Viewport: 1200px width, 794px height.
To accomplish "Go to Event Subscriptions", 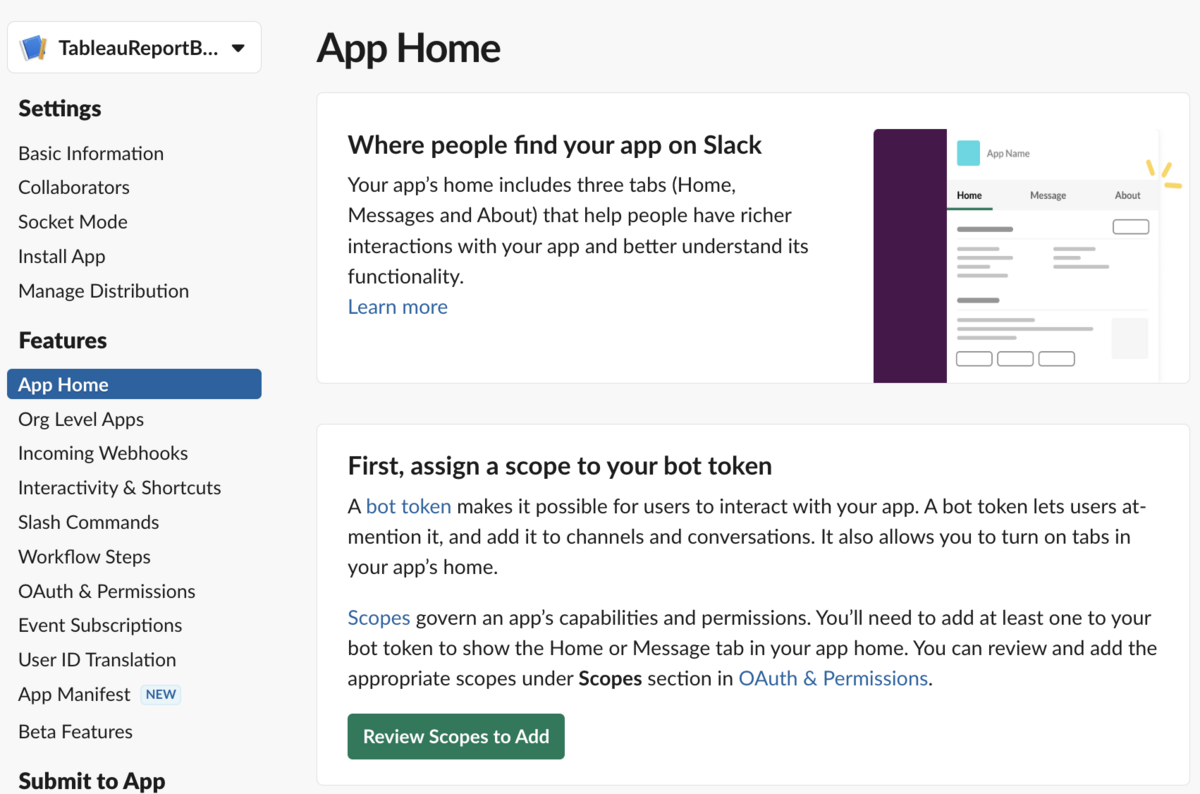I will tap(100, 625).
